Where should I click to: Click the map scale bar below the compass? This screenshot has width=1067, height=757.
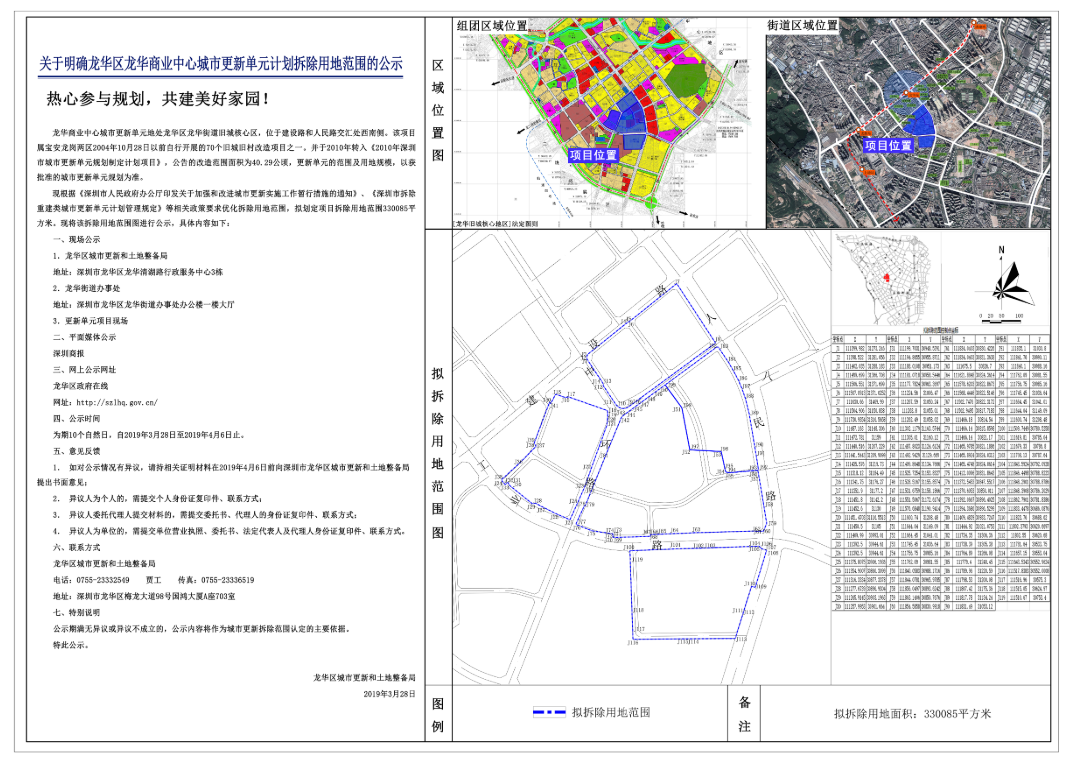click(1000, 316)
